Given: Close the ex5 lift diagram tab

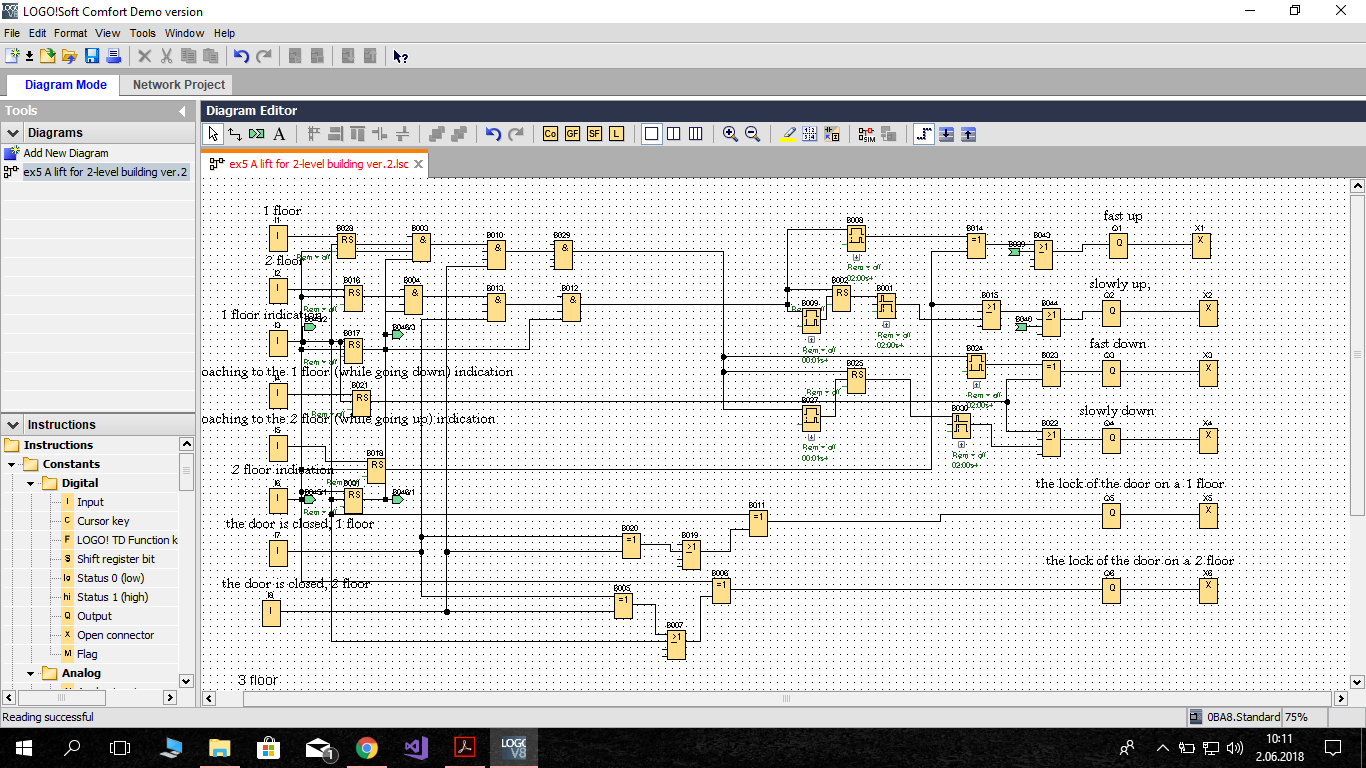Looking at the screenshot, I should (419, 164).
